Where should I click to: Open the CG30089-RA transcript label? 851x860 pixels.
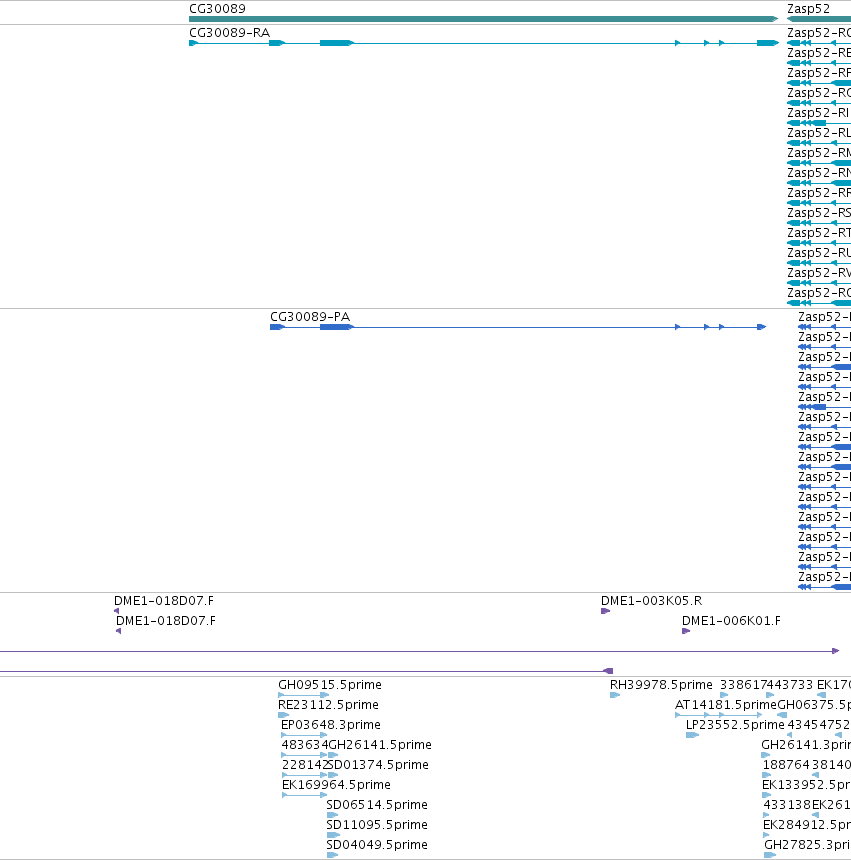tap(229, 33)
